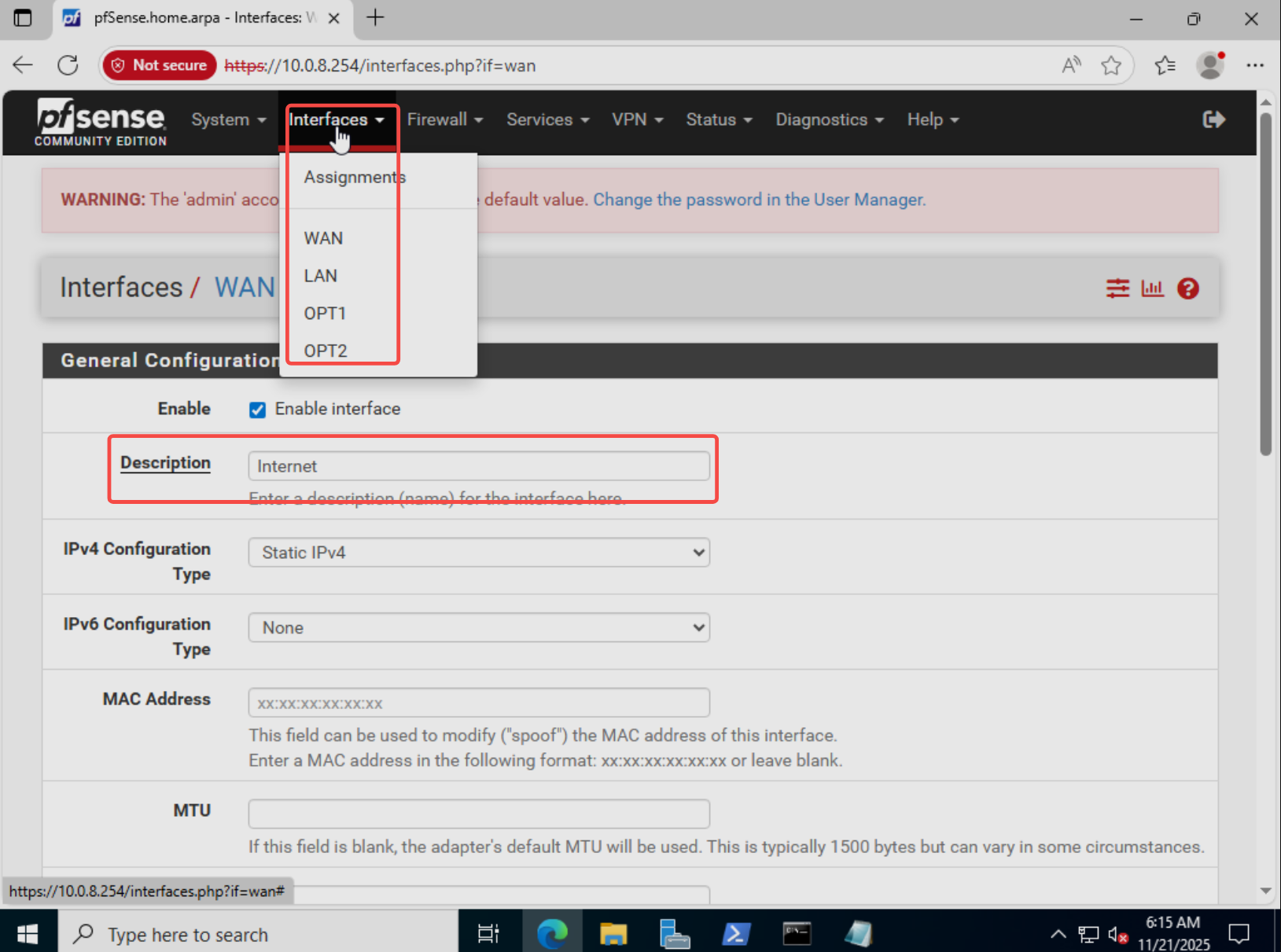Screen dimensions: 1281x952
Task: Click the browser address bar URL
Action: 380,65
